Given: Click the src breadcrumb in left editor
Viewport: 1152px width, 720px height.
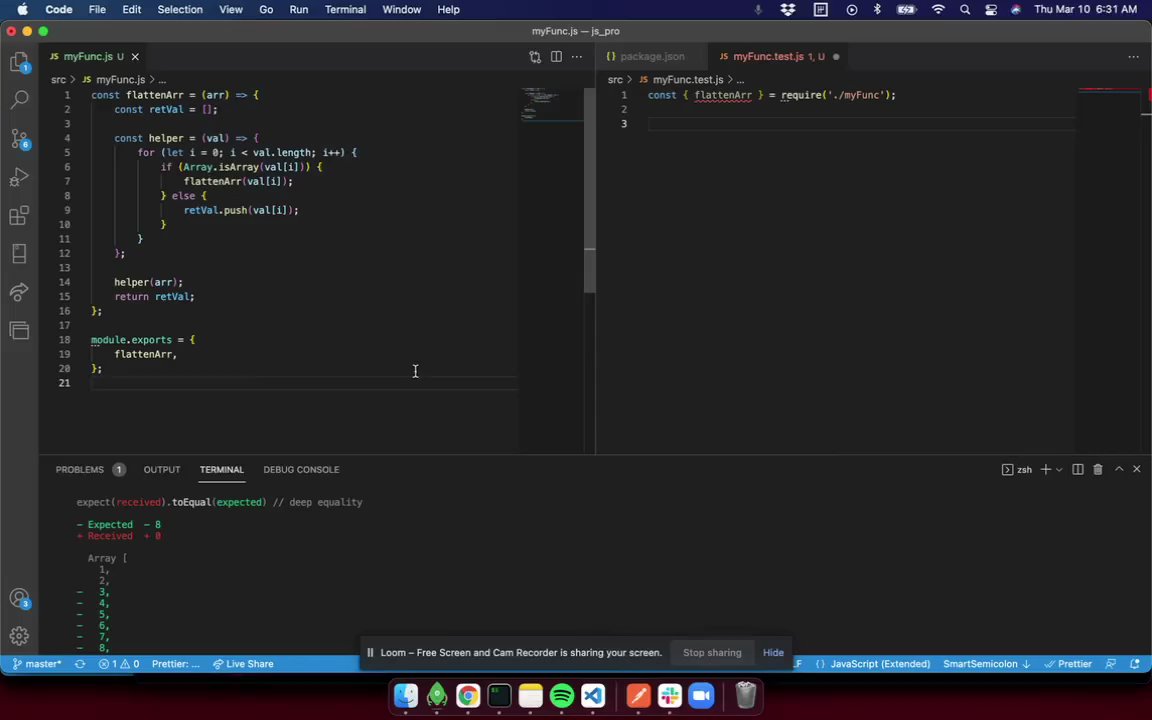Looking at the screenshot, I should click(58, 79).
